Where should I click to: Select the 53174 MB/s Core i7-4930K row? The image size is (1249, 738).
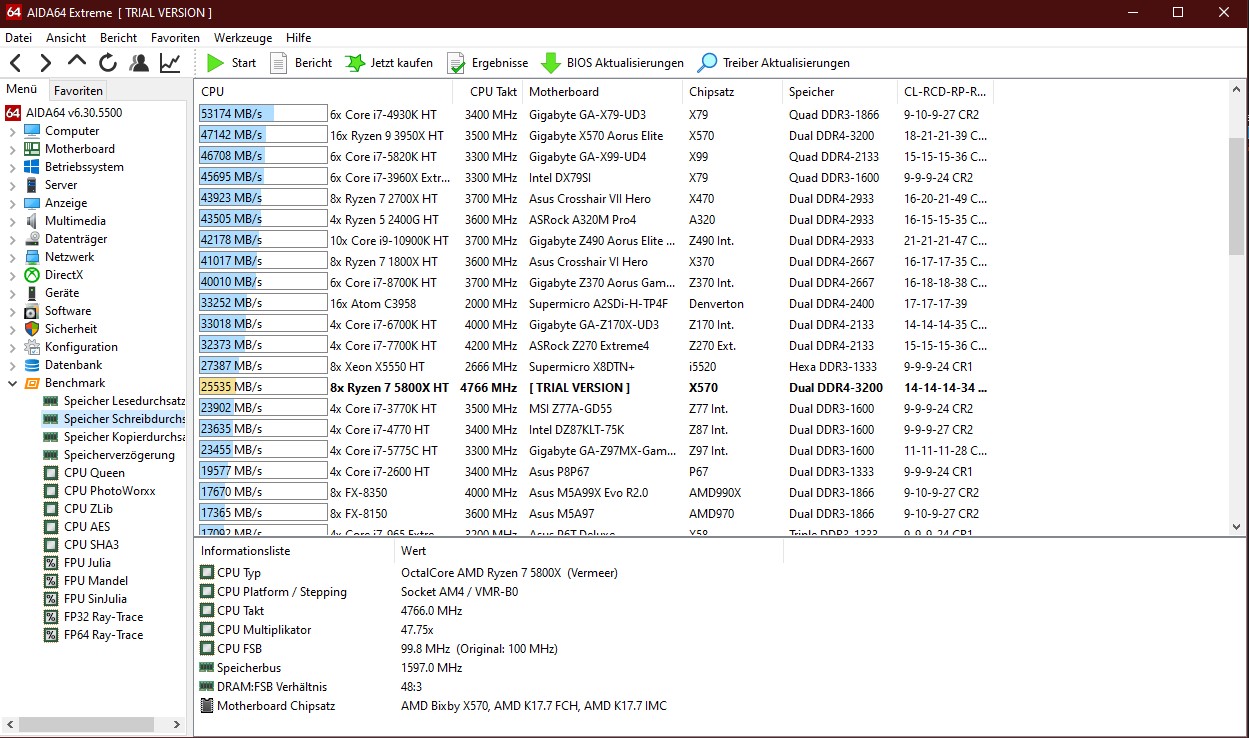[594, 114]
